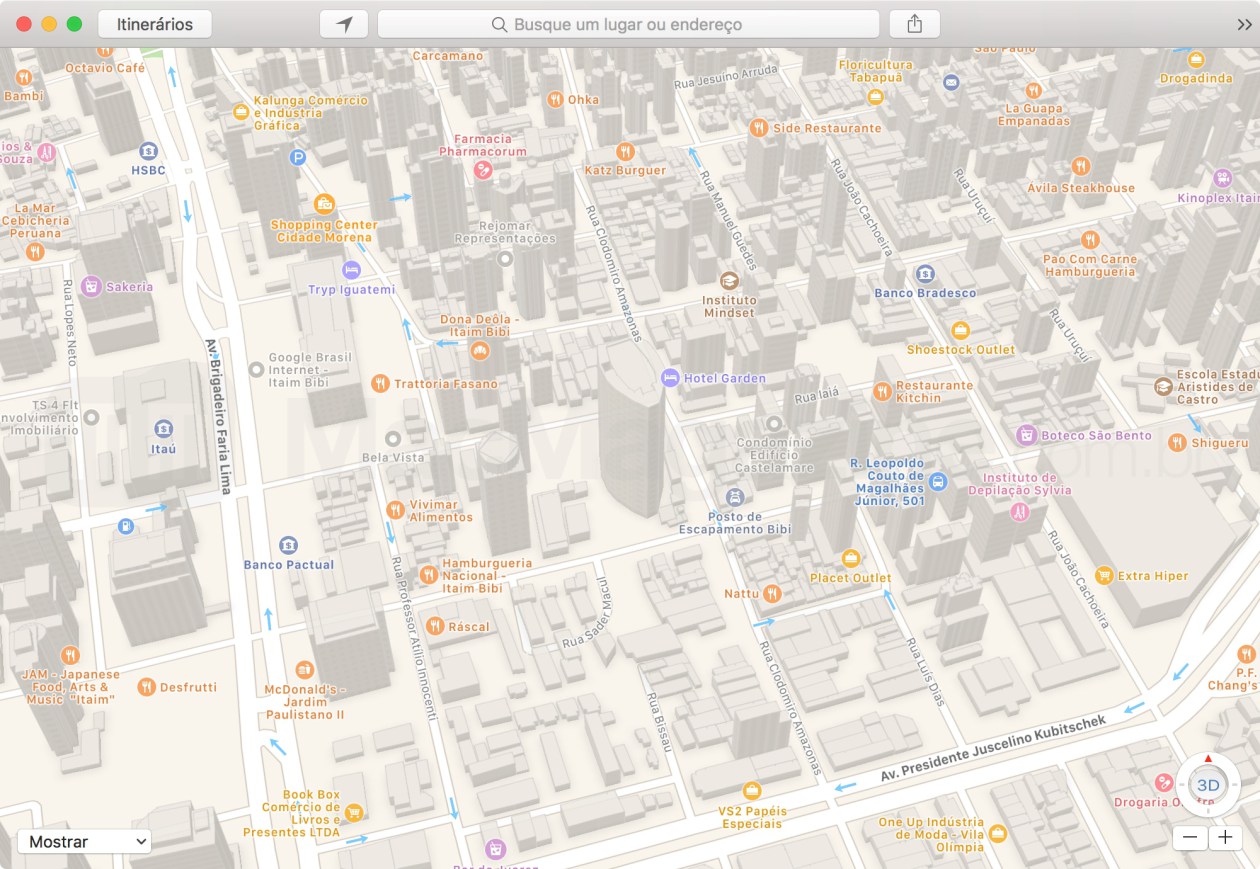
Task: Click the Placet Outlet shop pin
Action: click(x=851, y=558)
